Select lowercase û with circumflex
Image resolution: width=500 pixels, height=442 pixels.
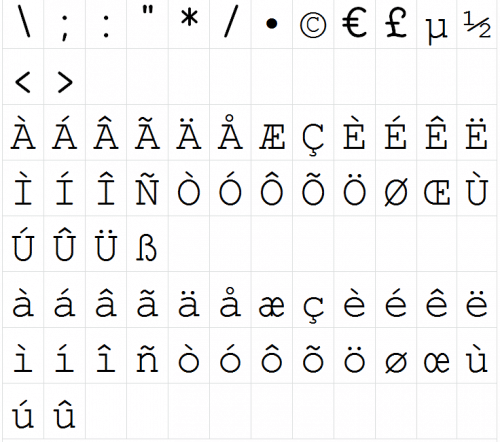64,411
